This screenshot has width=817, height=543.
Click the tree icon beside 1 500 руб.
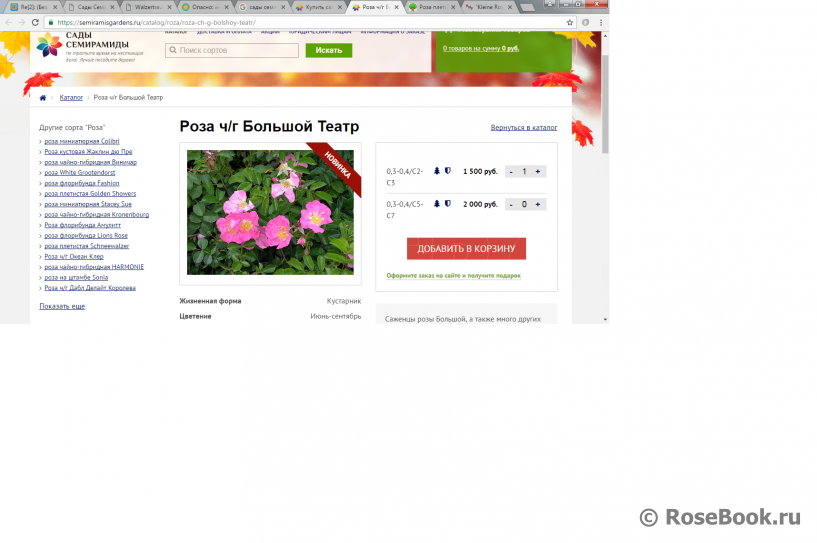click(x=437, y=171)
